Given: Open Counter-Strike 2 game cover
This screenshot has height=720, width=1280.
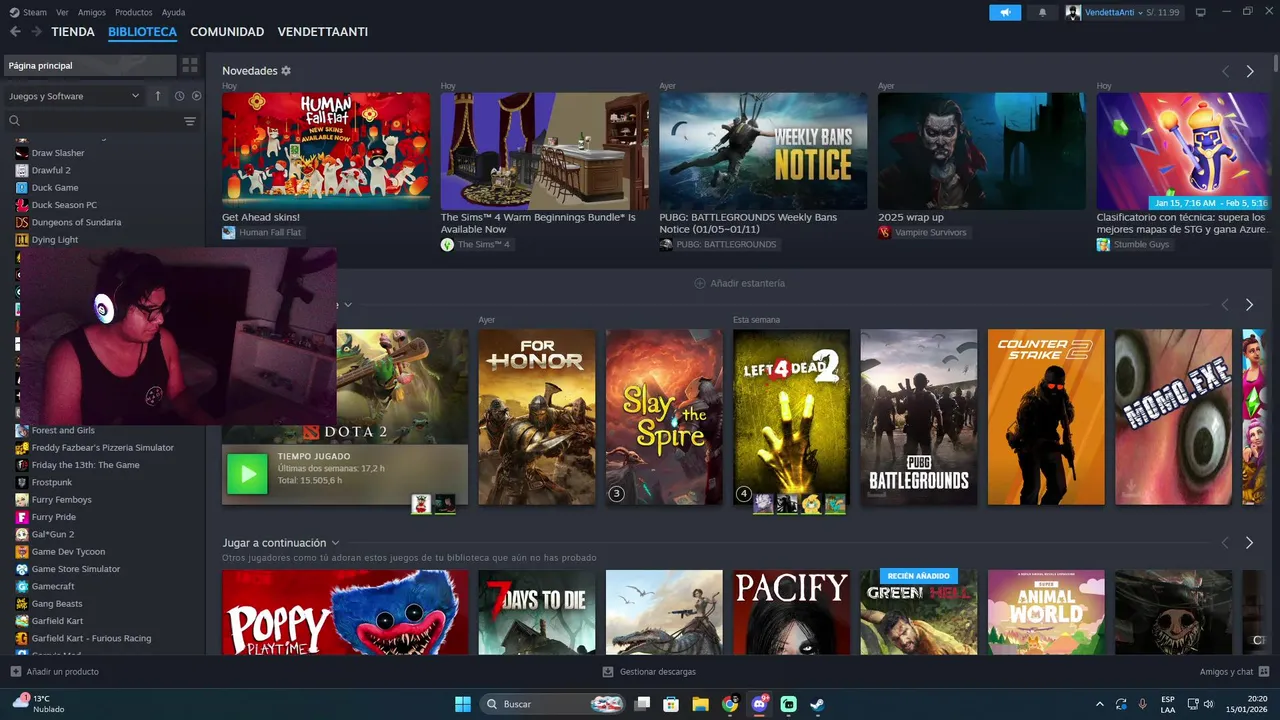Looking at the screenshot, I should [x=1046, y=417].
